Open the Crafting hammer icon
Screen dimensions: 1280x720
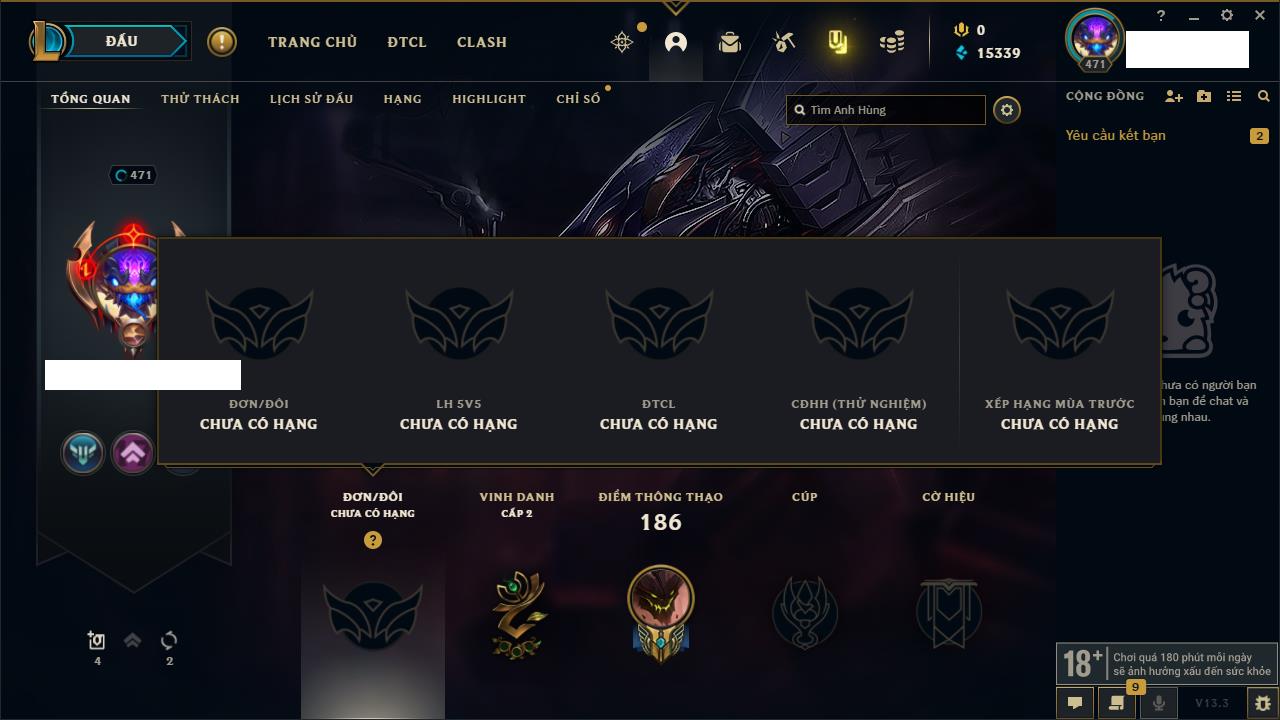[784, 42]
